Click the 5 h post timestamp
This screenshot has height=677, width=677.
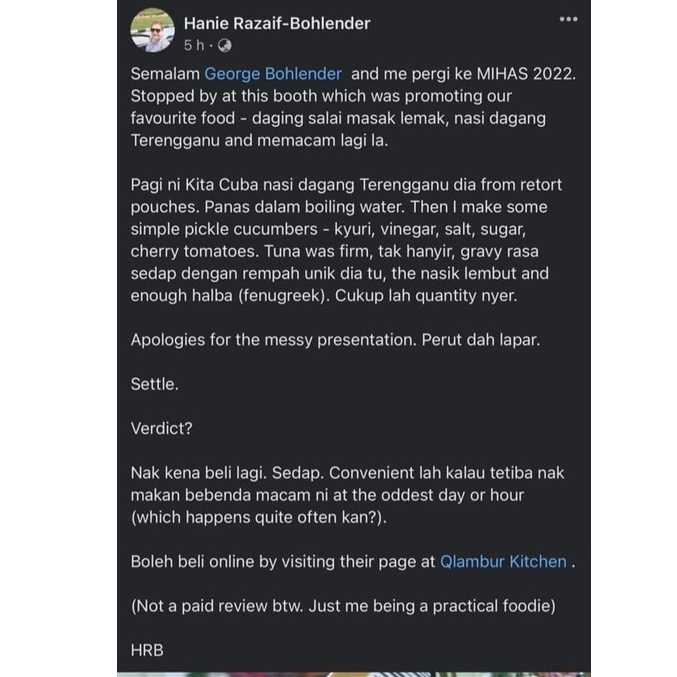(194, 45)
